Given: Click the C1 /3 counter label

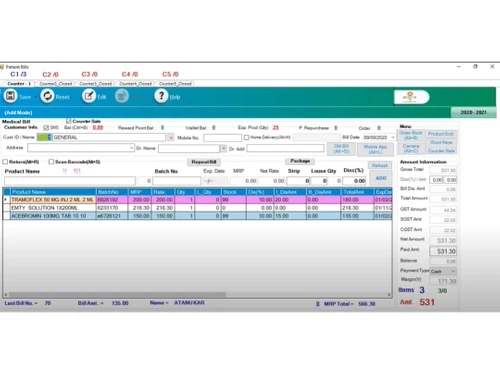Looking at the screenshot, I should 18,74.
